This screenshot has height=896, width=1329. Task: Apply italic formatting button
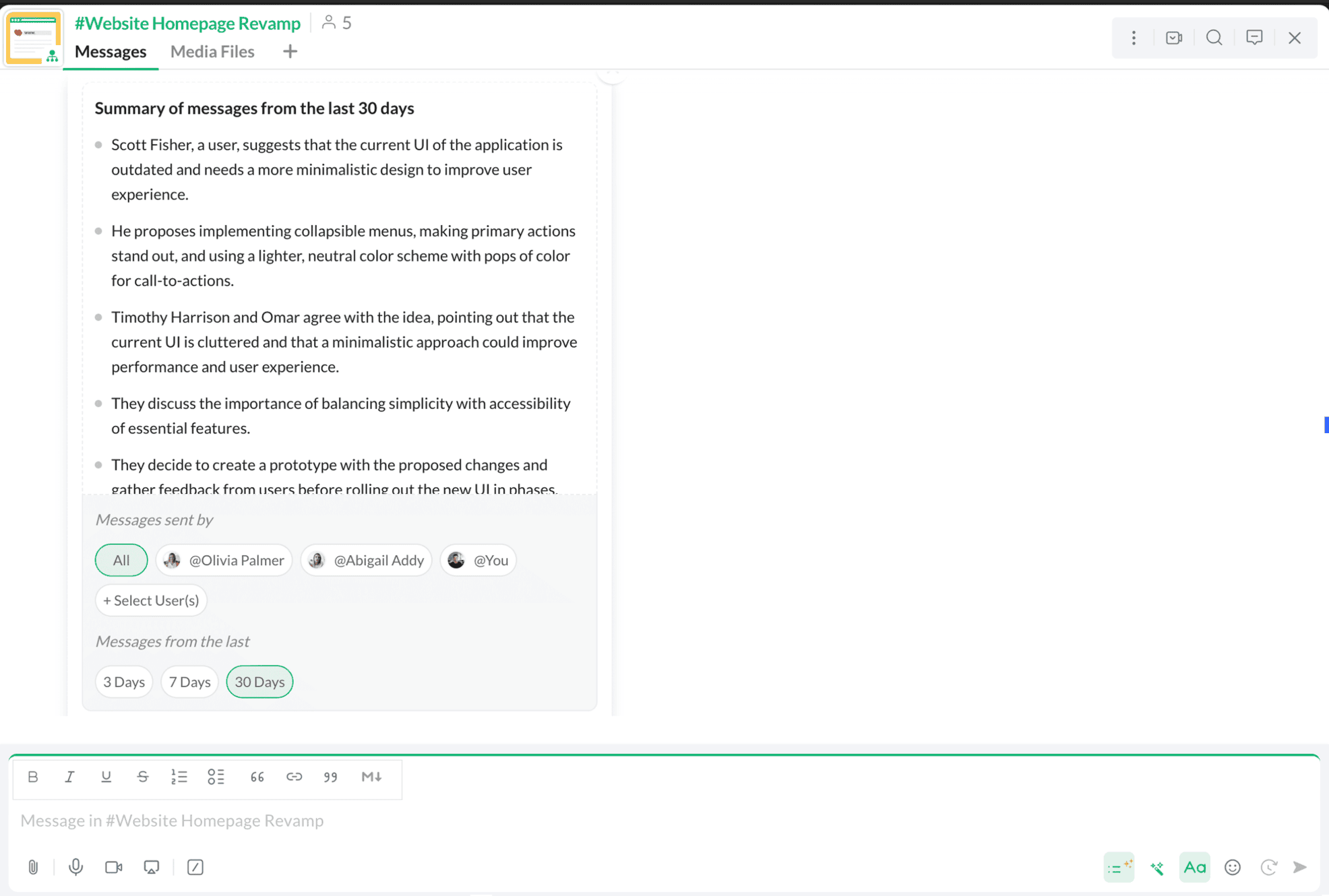coord(69,777)
